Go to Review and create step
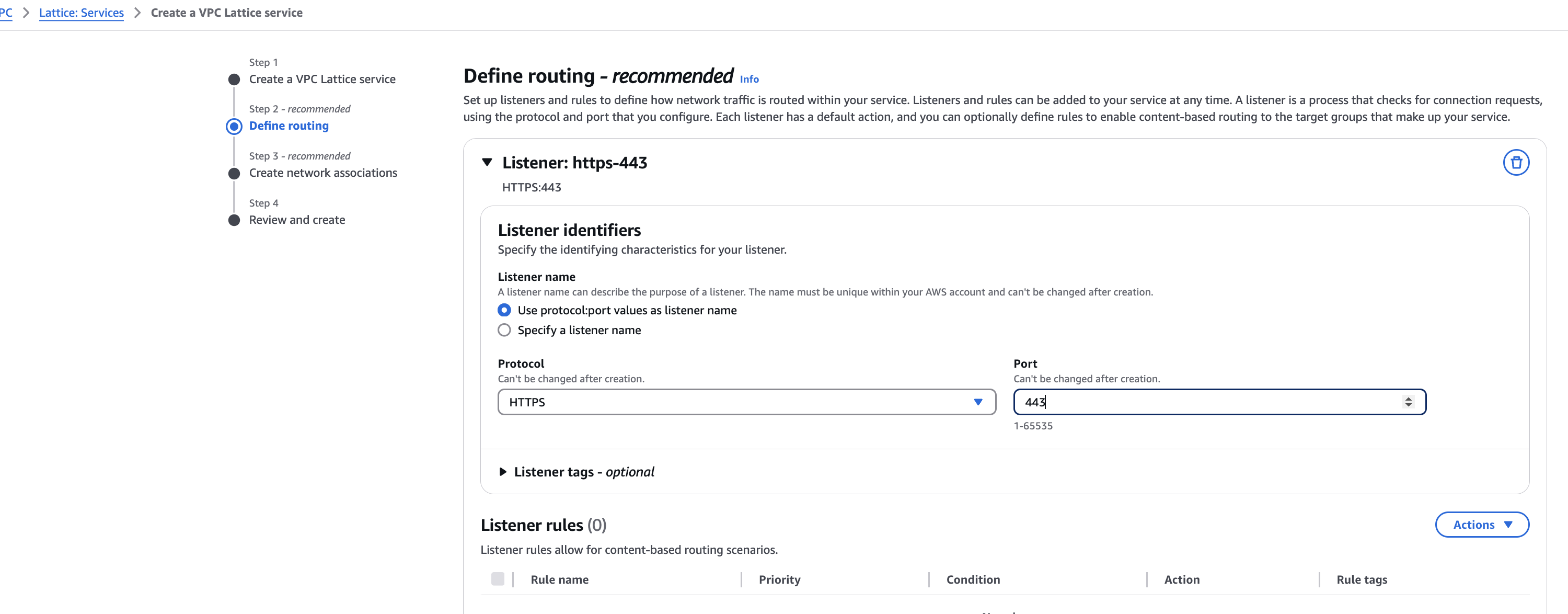This screenshot has width=1568, height=614. pos(296,220)
